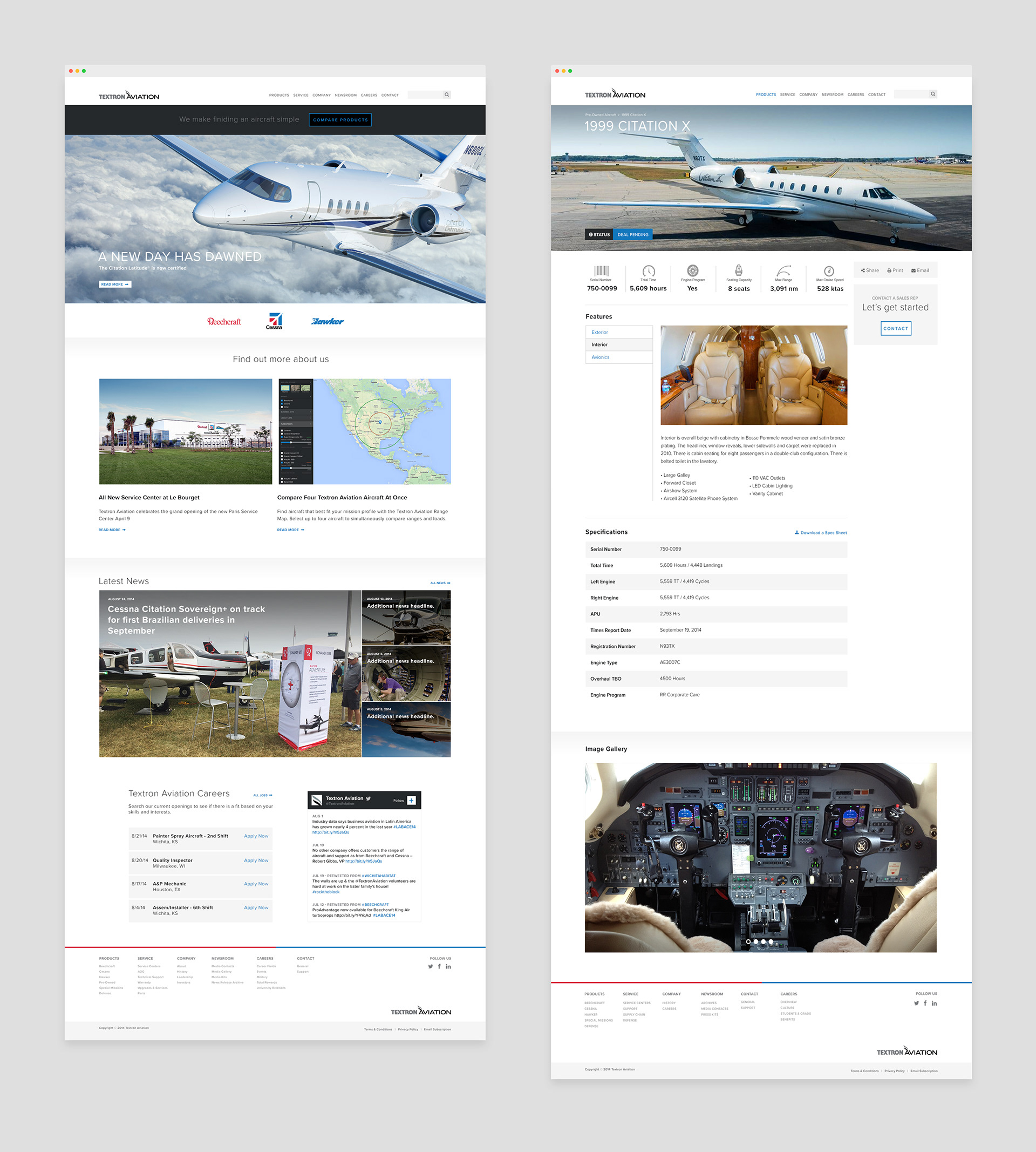Click Terms & Conditions in homepage footer
This screenshot has width=1036, height=1152.
pyautogui.click(x=378, y=1029)
